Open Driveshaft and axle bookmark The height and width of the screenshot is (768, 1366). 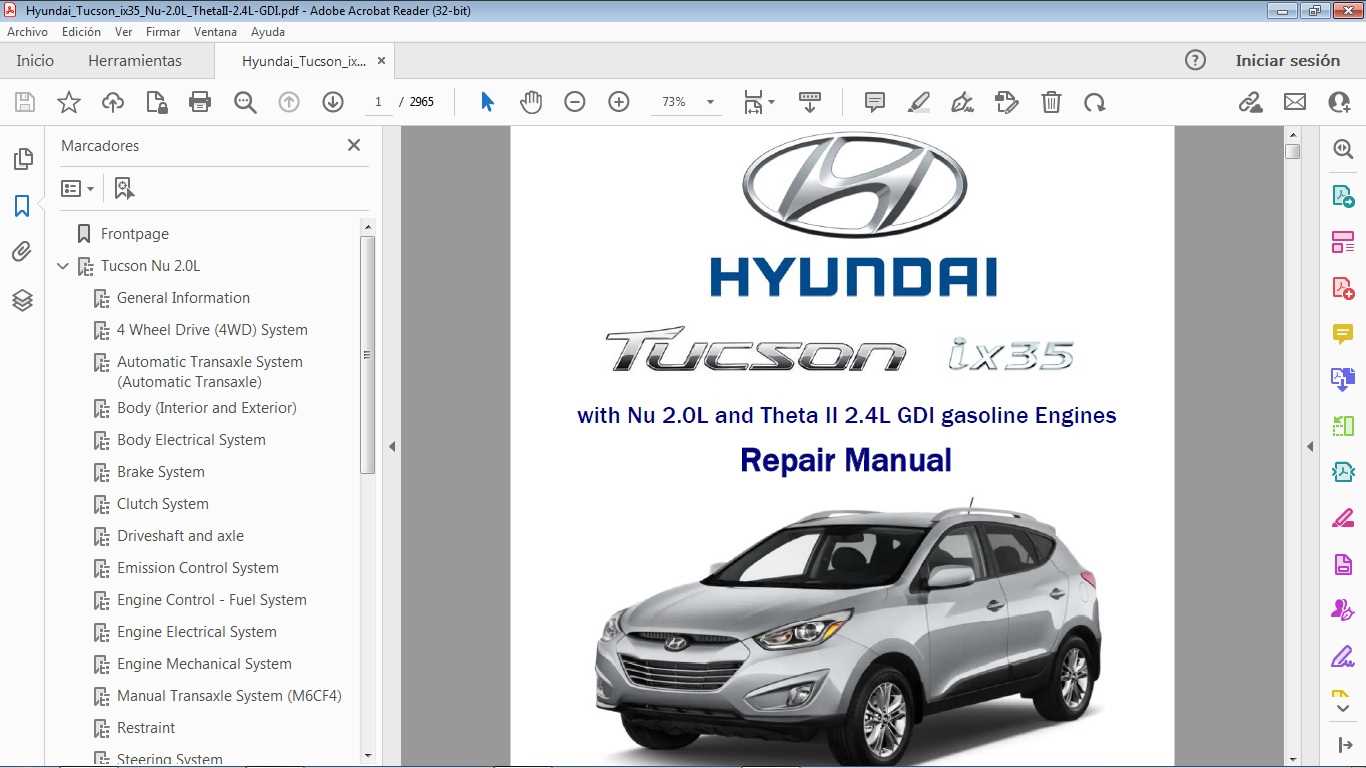[x=180, y=536]
